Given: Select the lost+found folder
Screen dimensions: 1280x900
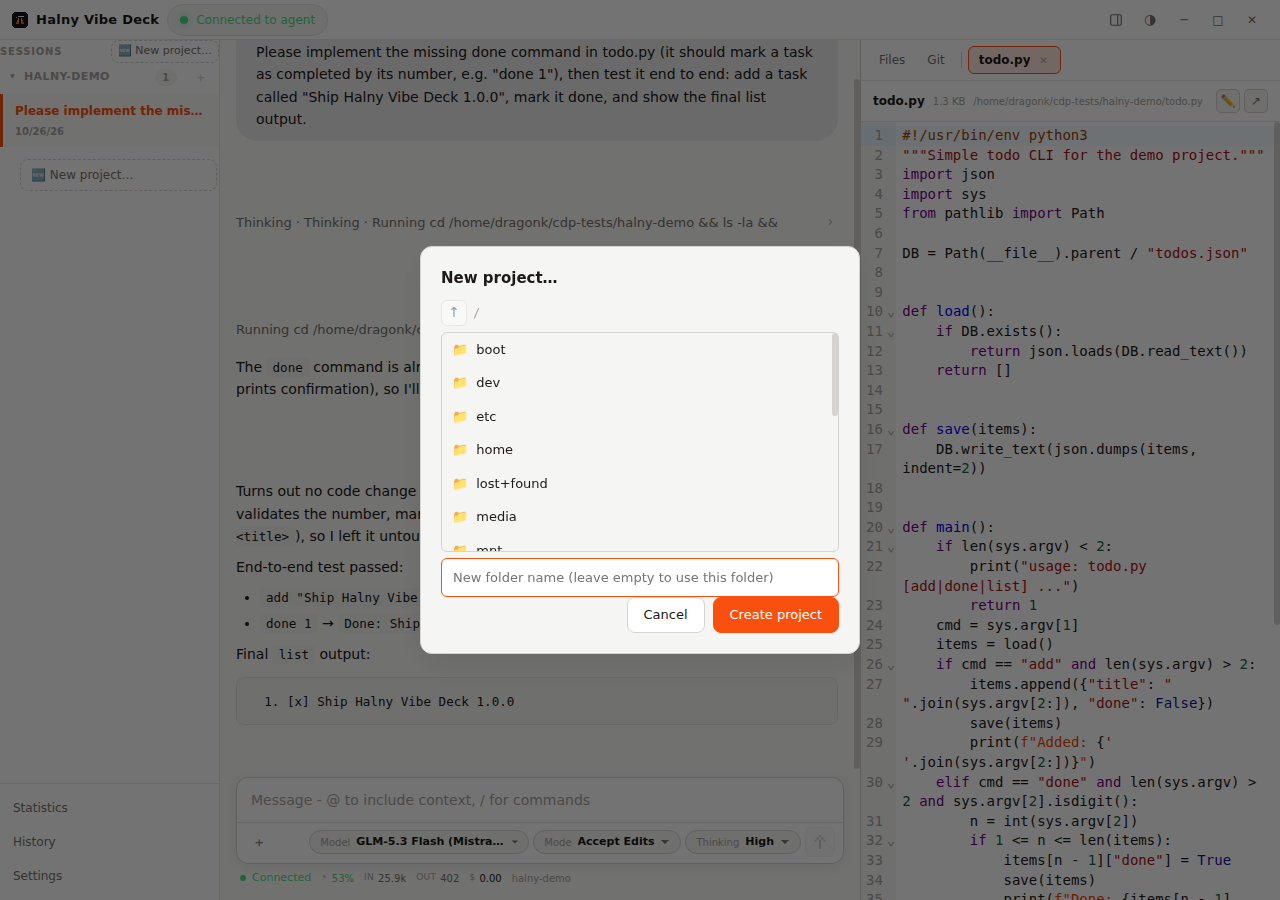Looking at the screenshot, I should point(637,483).
